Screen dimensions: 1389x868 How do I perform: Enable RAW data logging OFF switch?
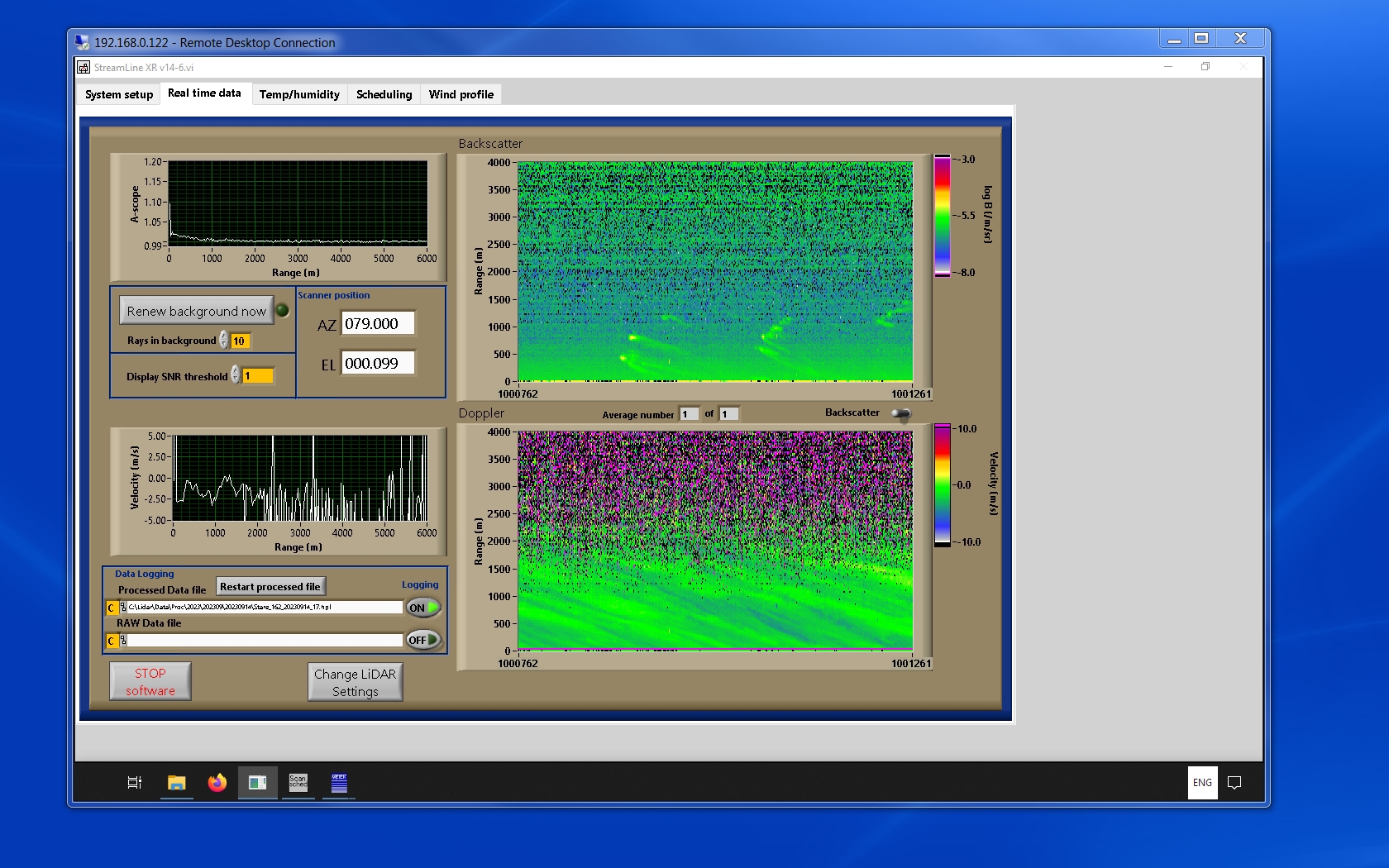[x=422, y=640]
